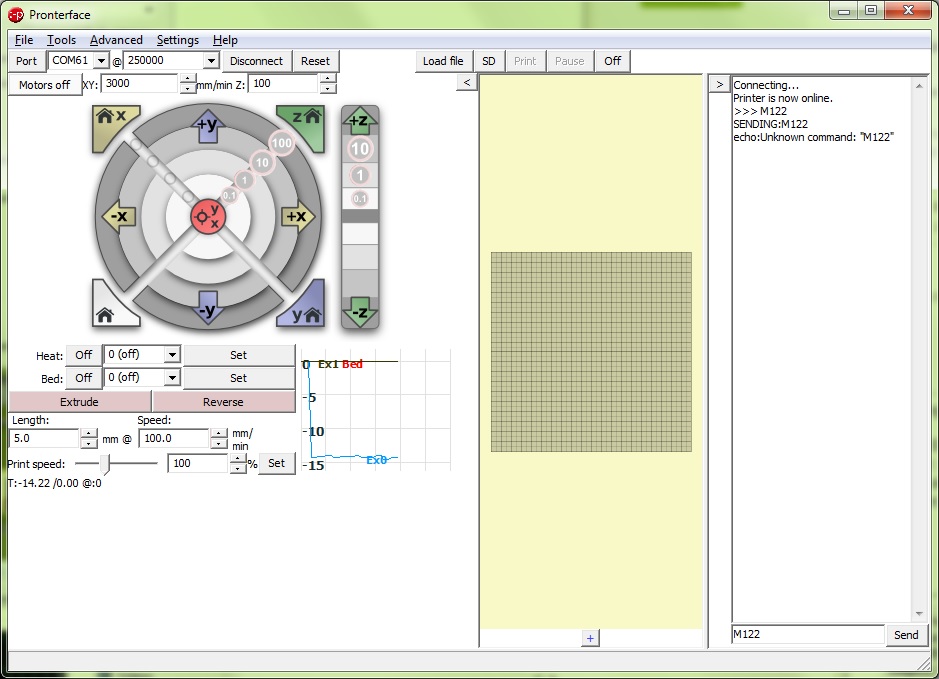The height and width of the screenshot is (679, 939).
Task: Click the +Z up arrow
Action: coord(360,120)
